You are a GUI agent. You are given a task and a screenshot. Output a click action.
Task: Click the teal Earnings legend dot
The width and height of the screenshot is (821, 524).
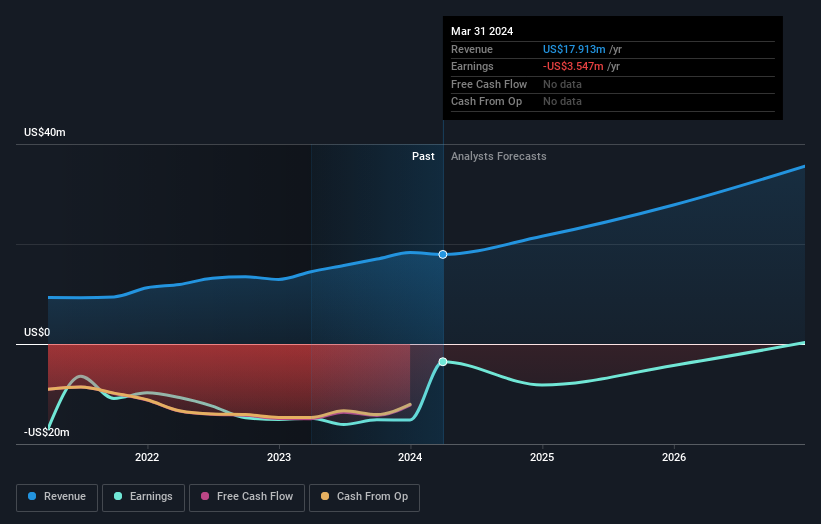pyautogui.click(x=118, y=496)
